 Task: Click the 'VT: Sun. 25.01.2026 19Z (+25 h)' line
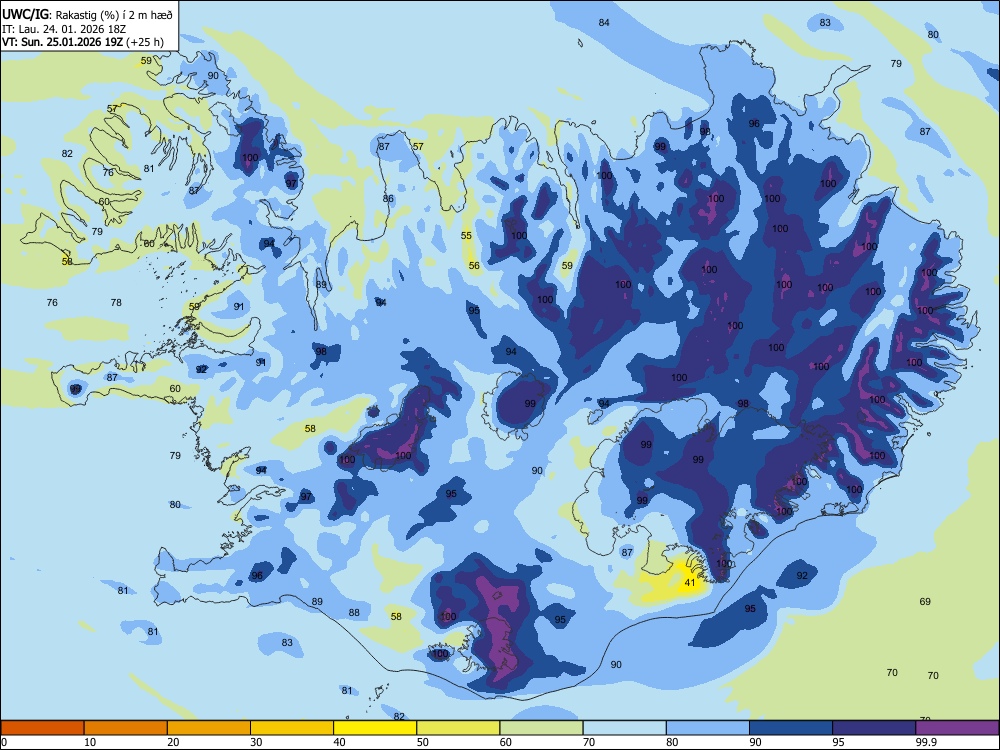click(82, 42)
